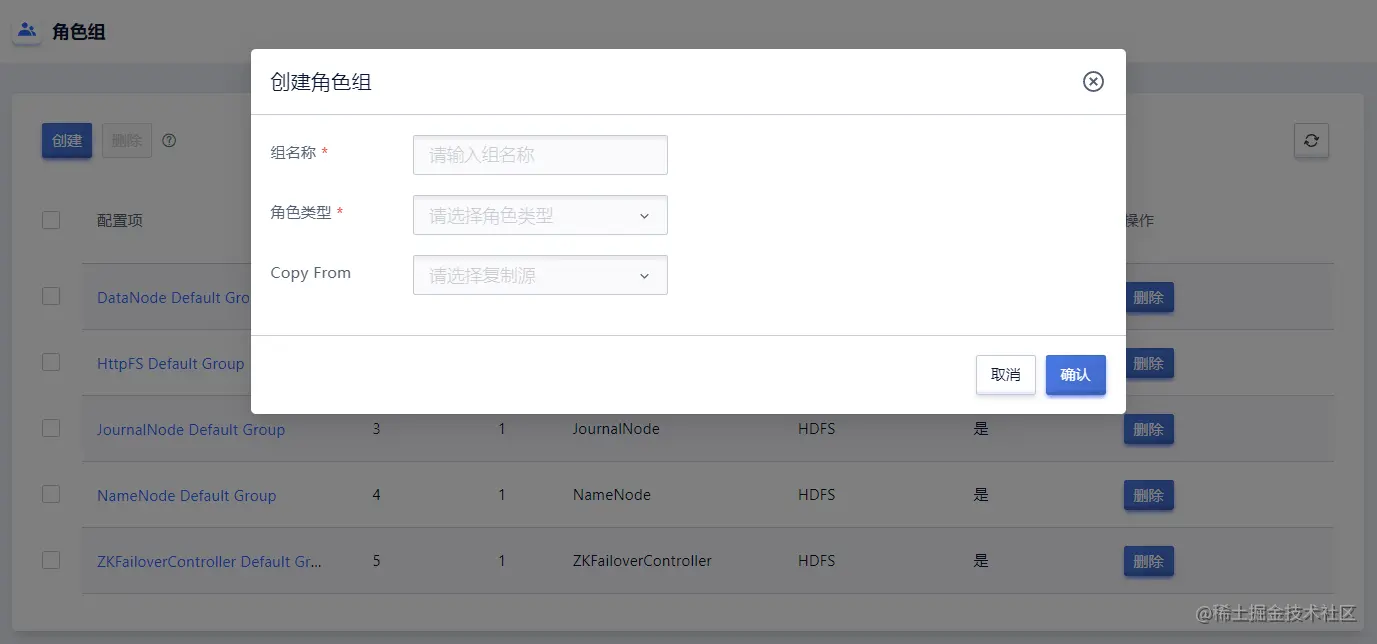Check the NameNode Default Group row checkbox

[51, 495]
